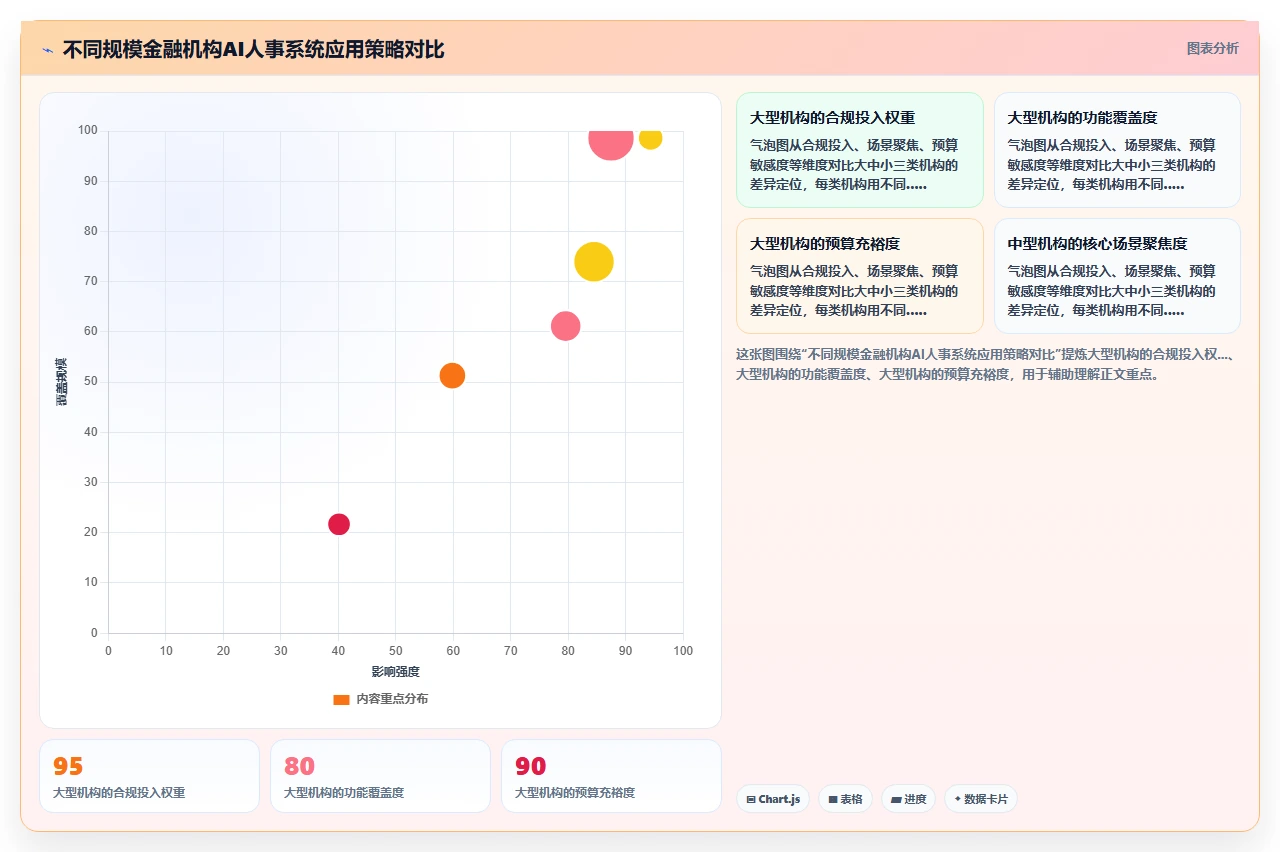The width and height of the screenshot is (1280, 852).
Task: Click the 图表分析 label in header
Action: 1212,48
